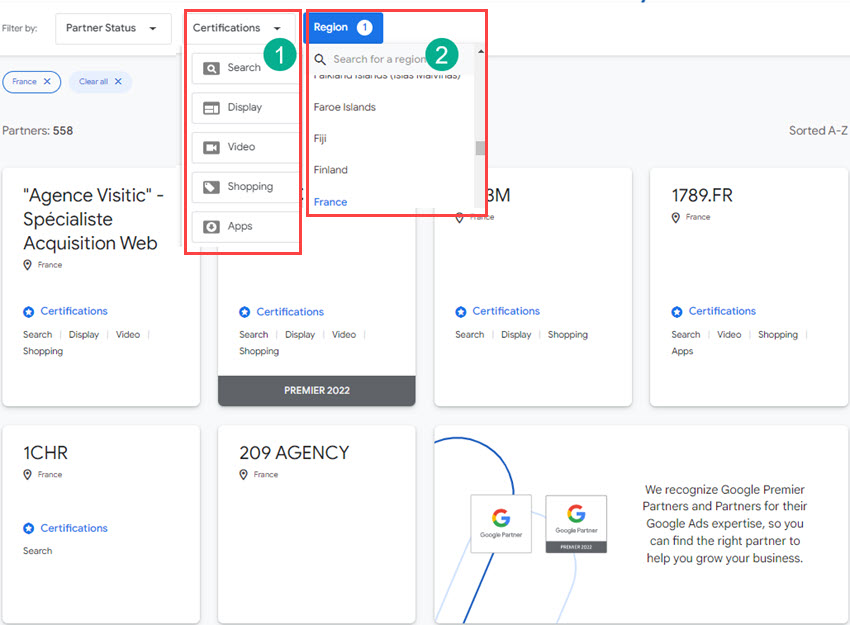Image resolution: width=850 pixels, height=625 pixels.
Task: Click Certifications badge icon on 1789.FR card
Action: [677, 312]
